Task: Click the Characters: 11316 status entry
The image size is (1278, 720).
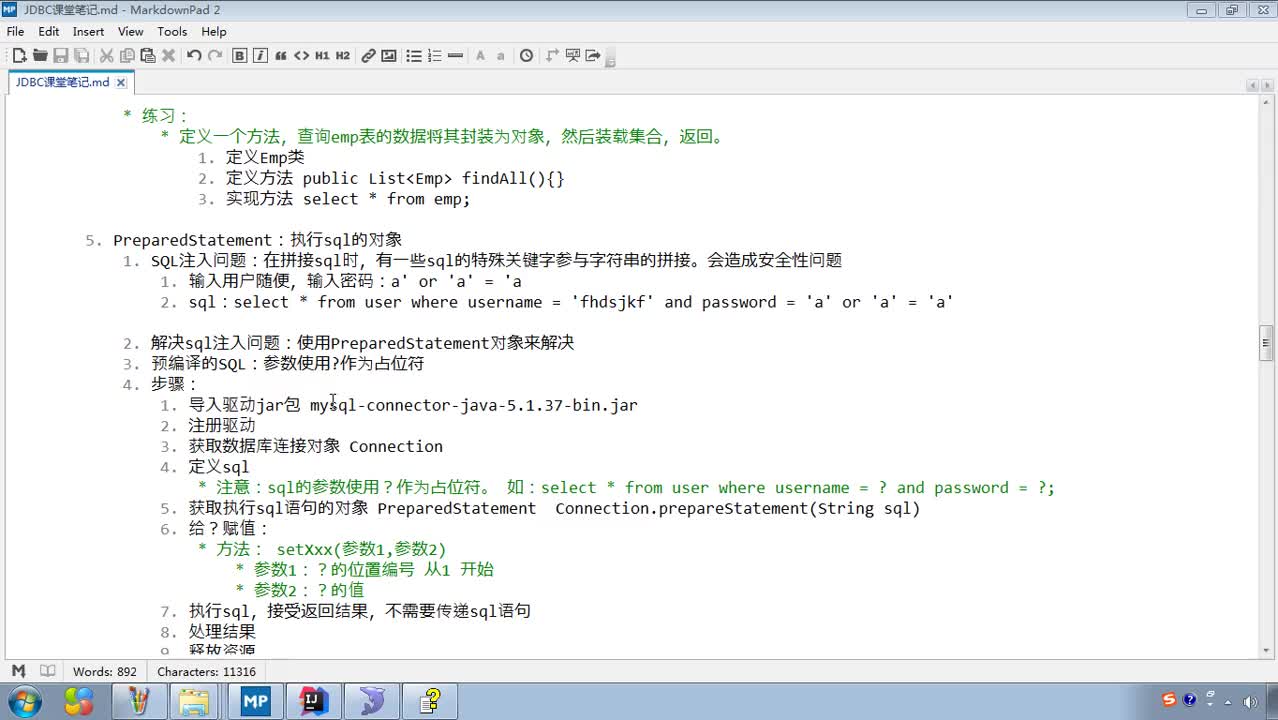Action: tap(206, 672)
